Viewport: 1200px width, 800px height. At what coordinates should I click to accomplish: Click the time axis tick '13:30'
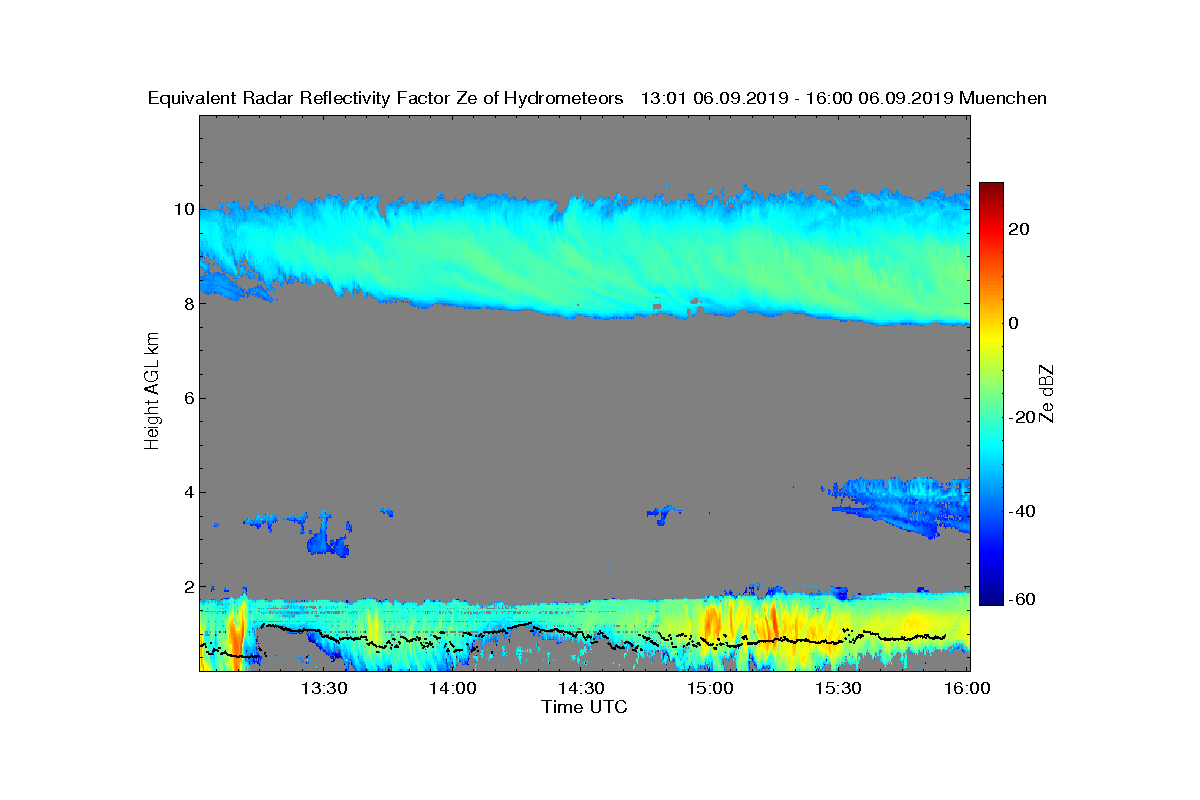[324, 688]
